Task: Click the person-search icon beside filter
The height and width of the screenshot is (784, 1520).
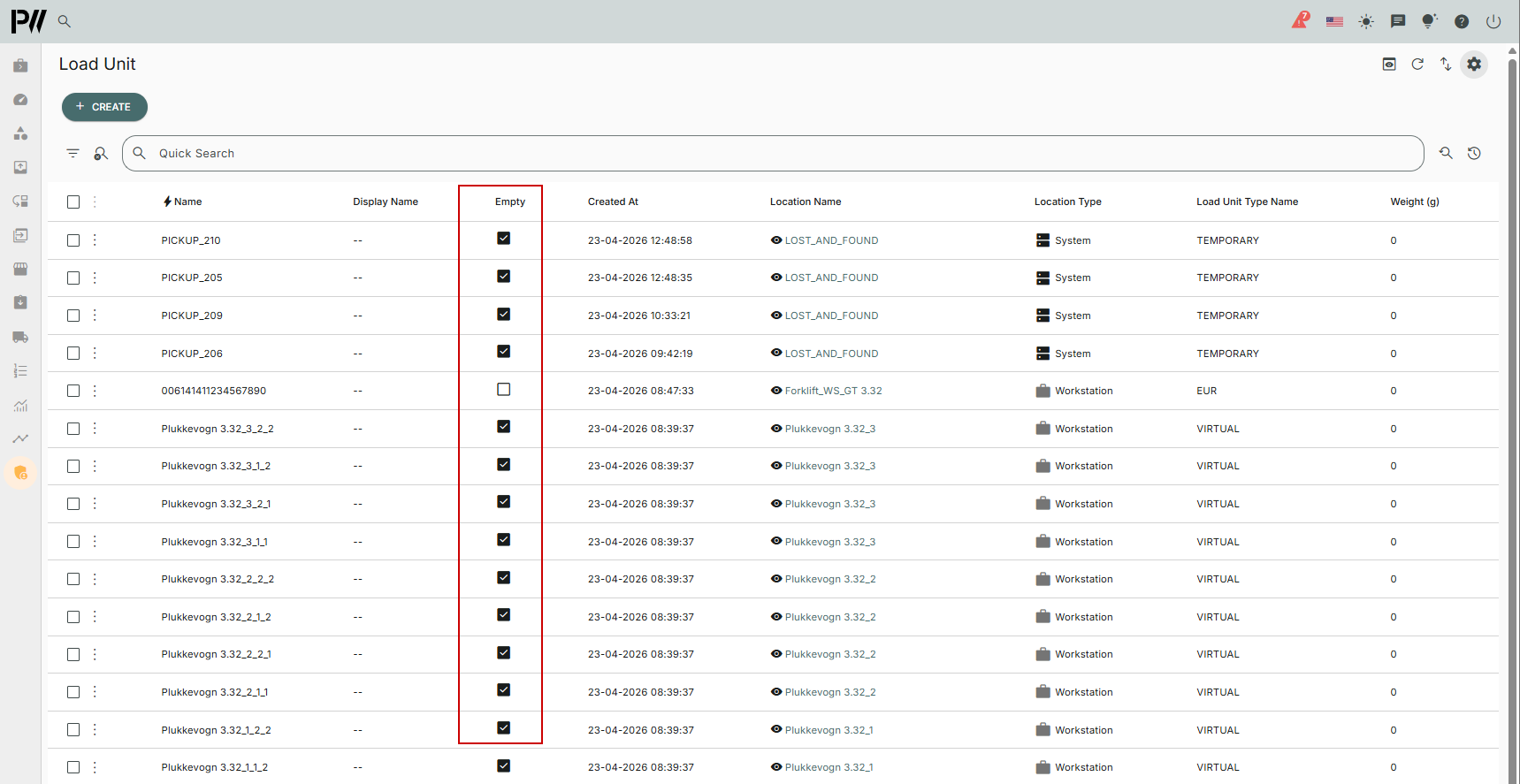Action: tap(101, 153)
